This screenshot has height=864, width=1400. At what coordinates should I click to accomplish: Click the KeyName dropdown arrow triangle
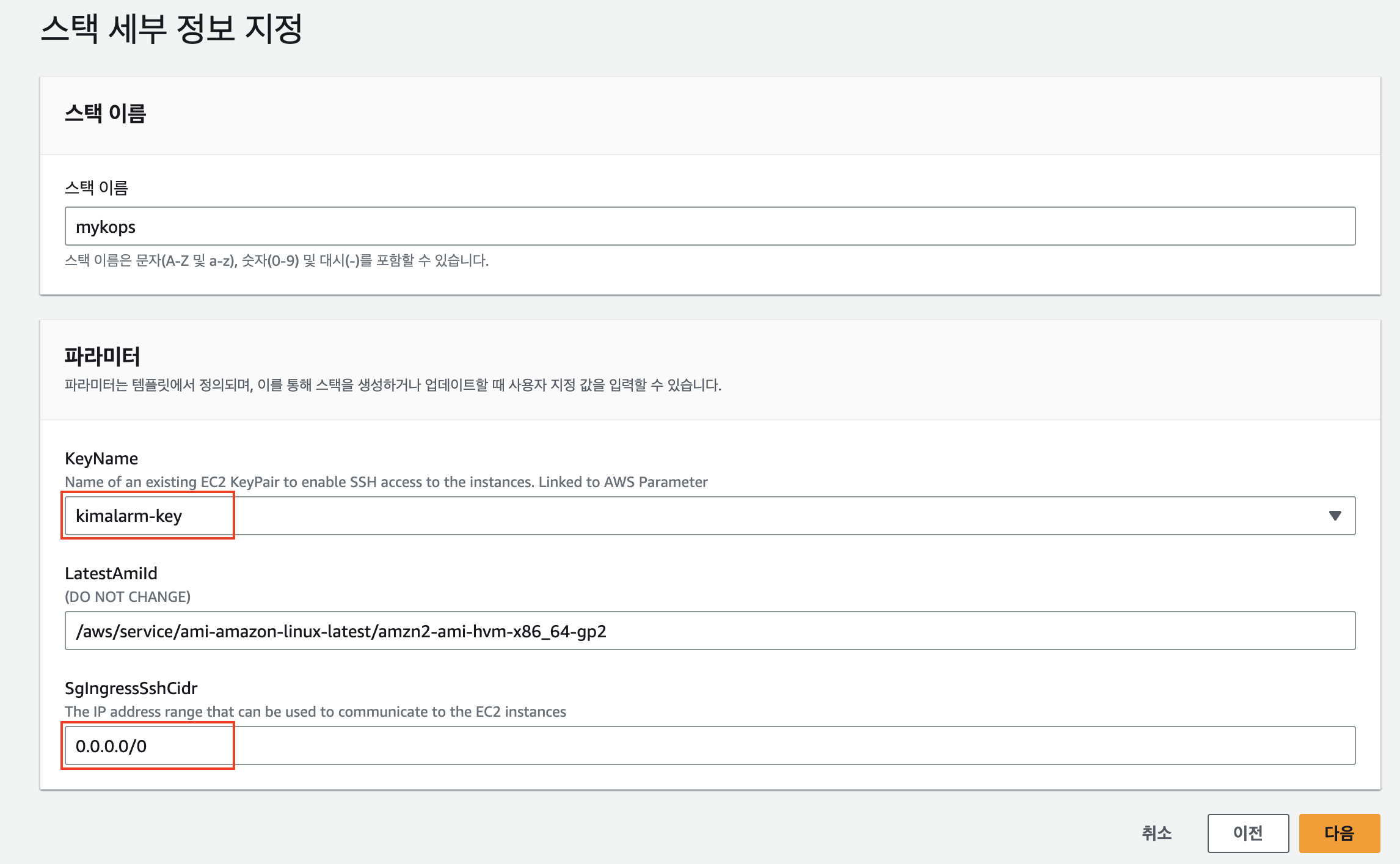(x=1335, y=516)
